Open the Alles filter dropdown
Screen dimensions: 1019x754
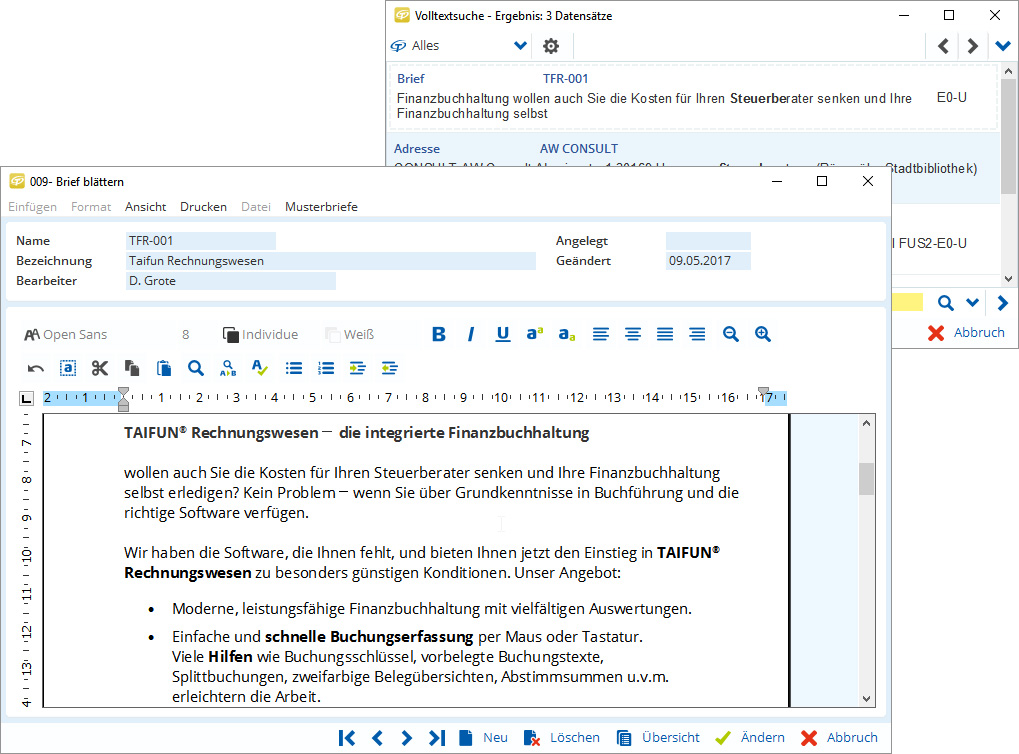click(520, 46)
